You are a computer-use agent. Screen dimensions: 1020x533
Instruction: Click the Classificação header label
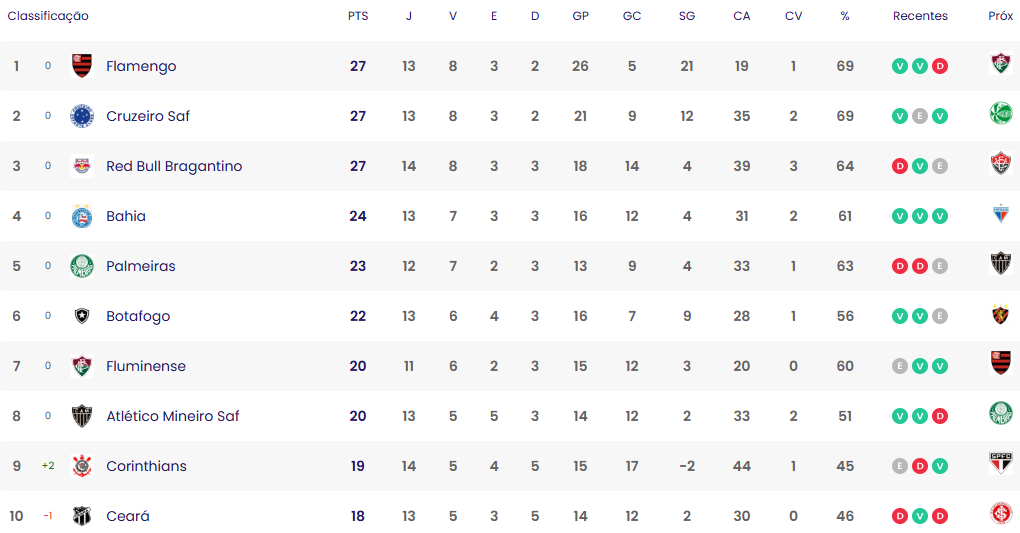[48, 16]
